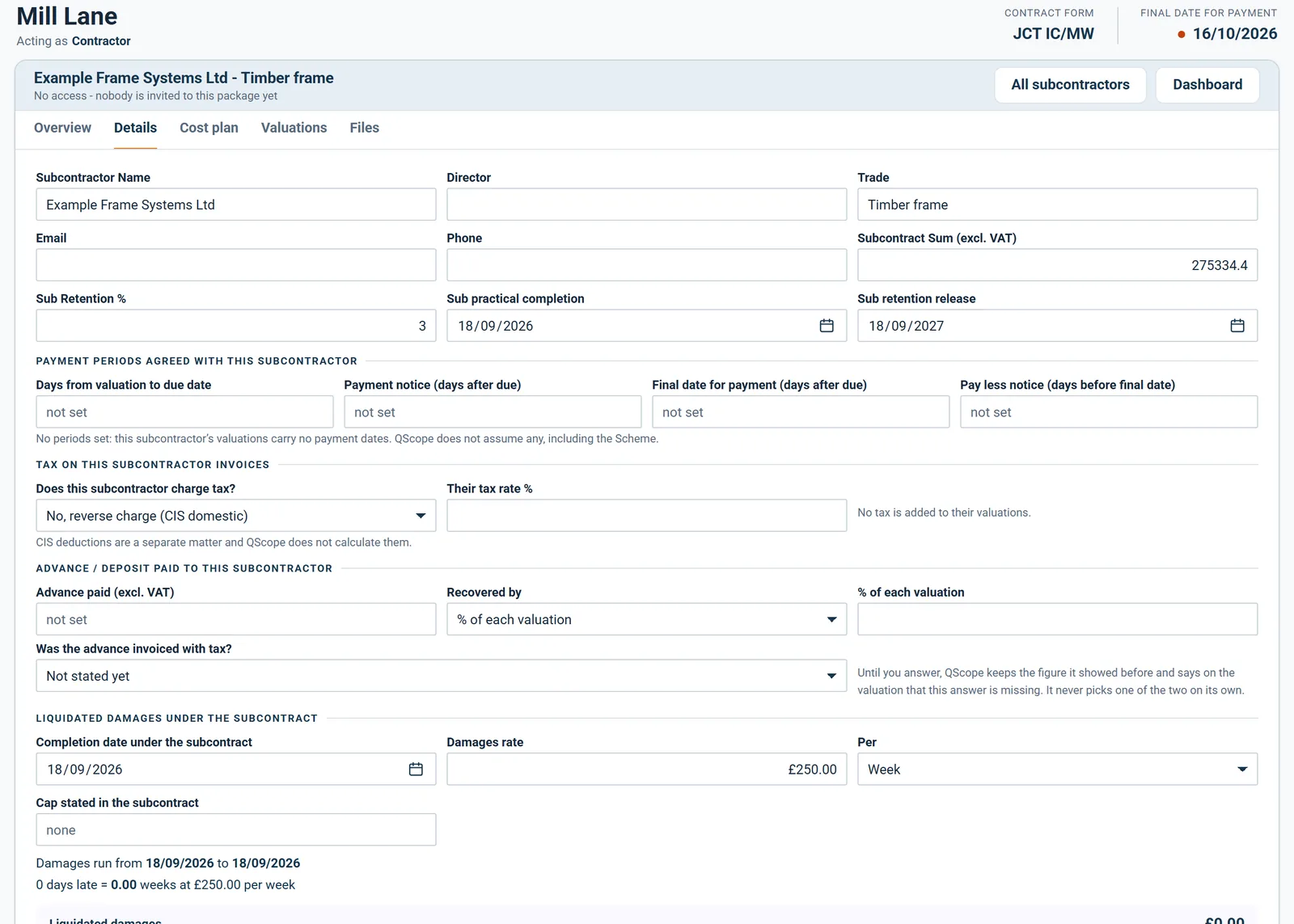Switch to the Overview tab

(x=62, y=128)
